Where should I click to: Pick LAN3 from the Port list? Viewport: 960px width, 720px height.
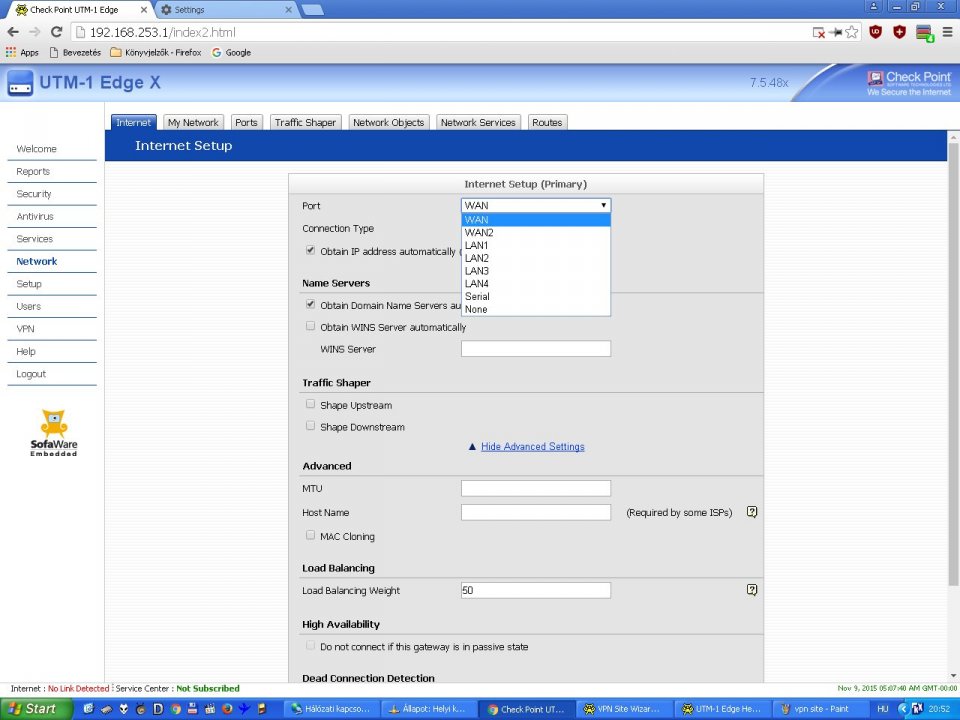[x=536, y=271]
